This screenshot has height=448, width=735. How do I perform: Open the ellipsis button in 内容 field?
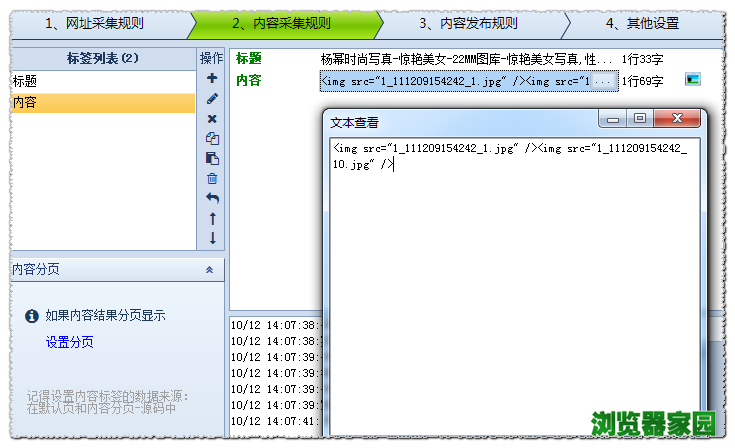603,80
